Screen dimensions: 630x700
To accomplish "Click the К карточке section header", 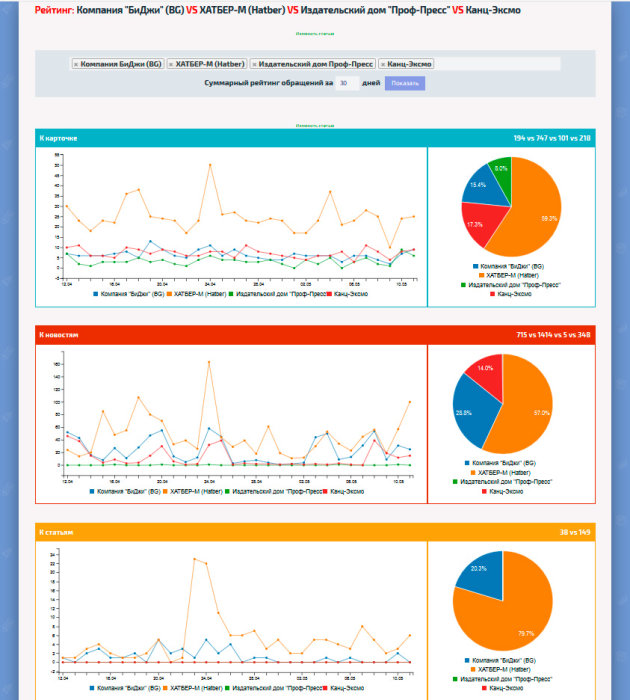I will coord(58,138).
